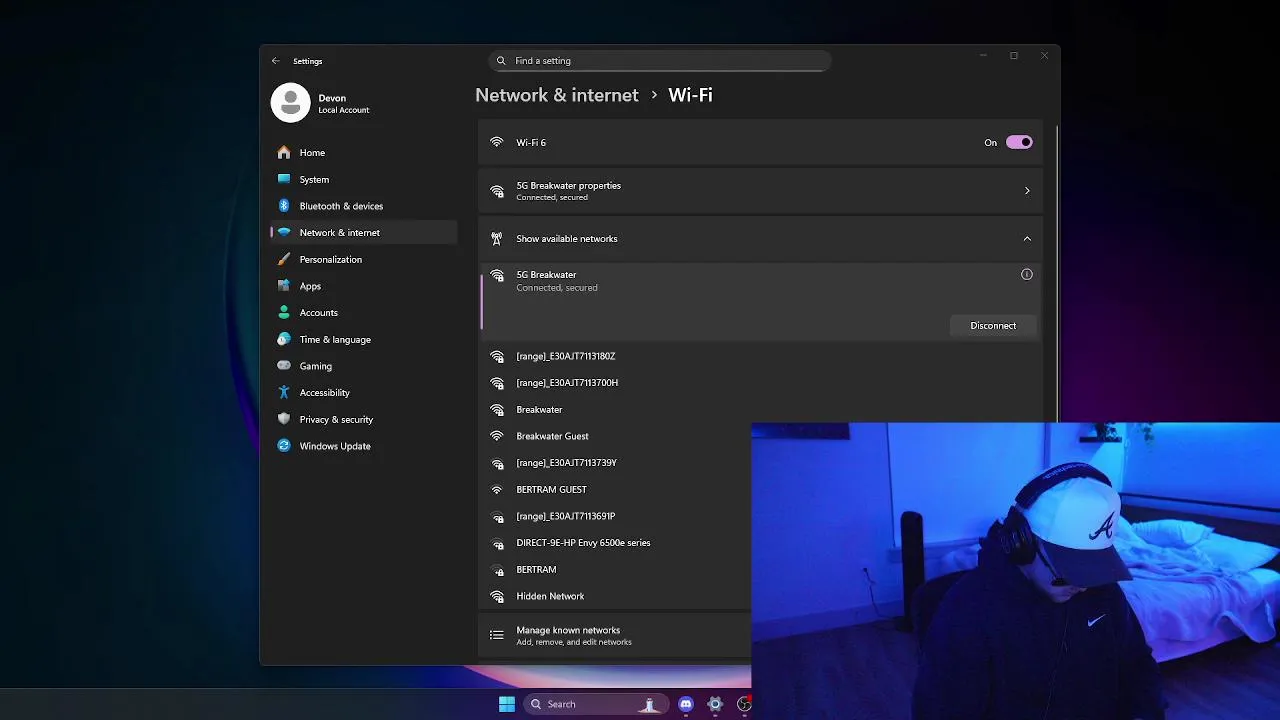
Task: Open the Apps settings page
Action: pos(364,286)
